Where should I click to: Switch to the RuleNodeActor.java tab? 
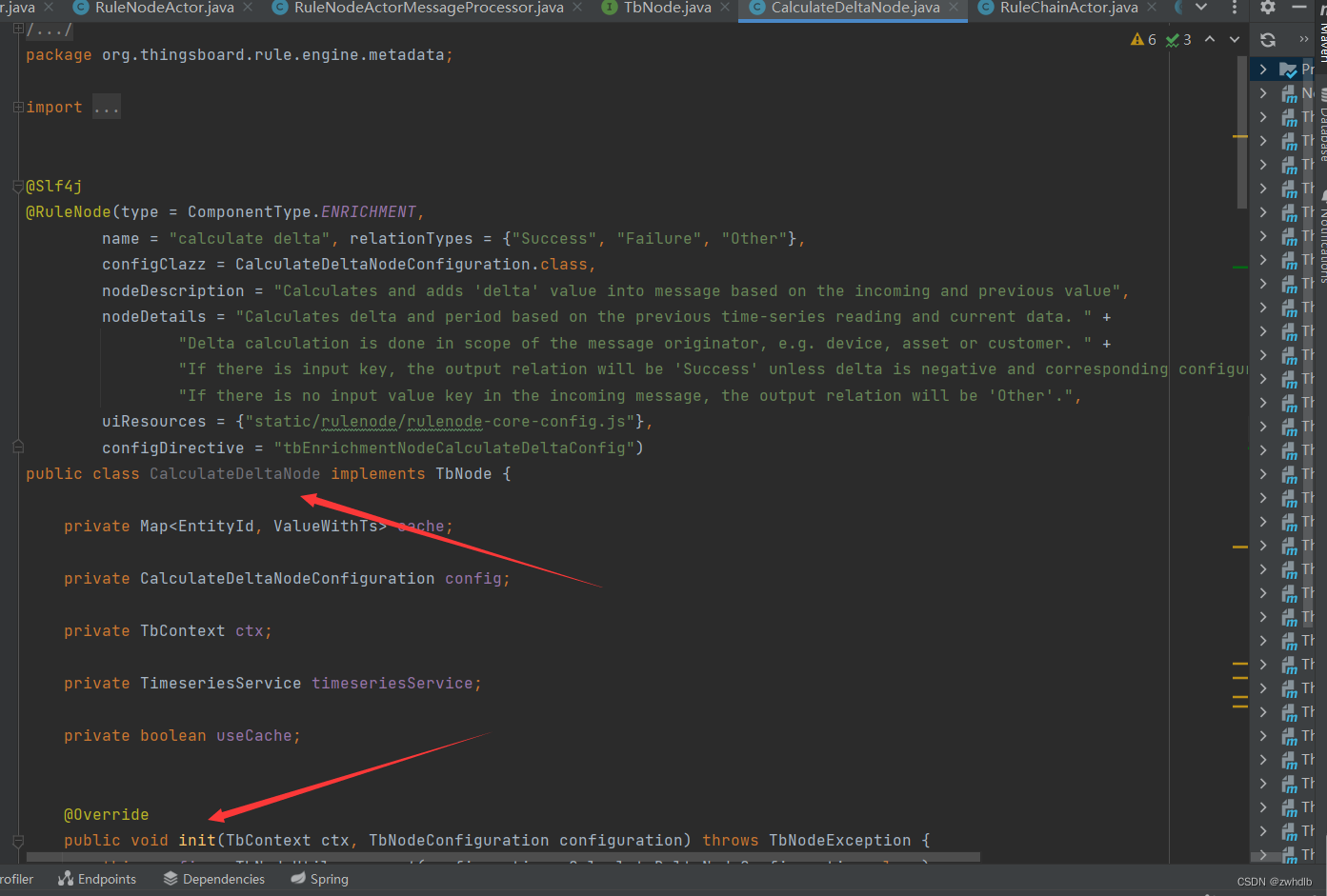(164, 8)
